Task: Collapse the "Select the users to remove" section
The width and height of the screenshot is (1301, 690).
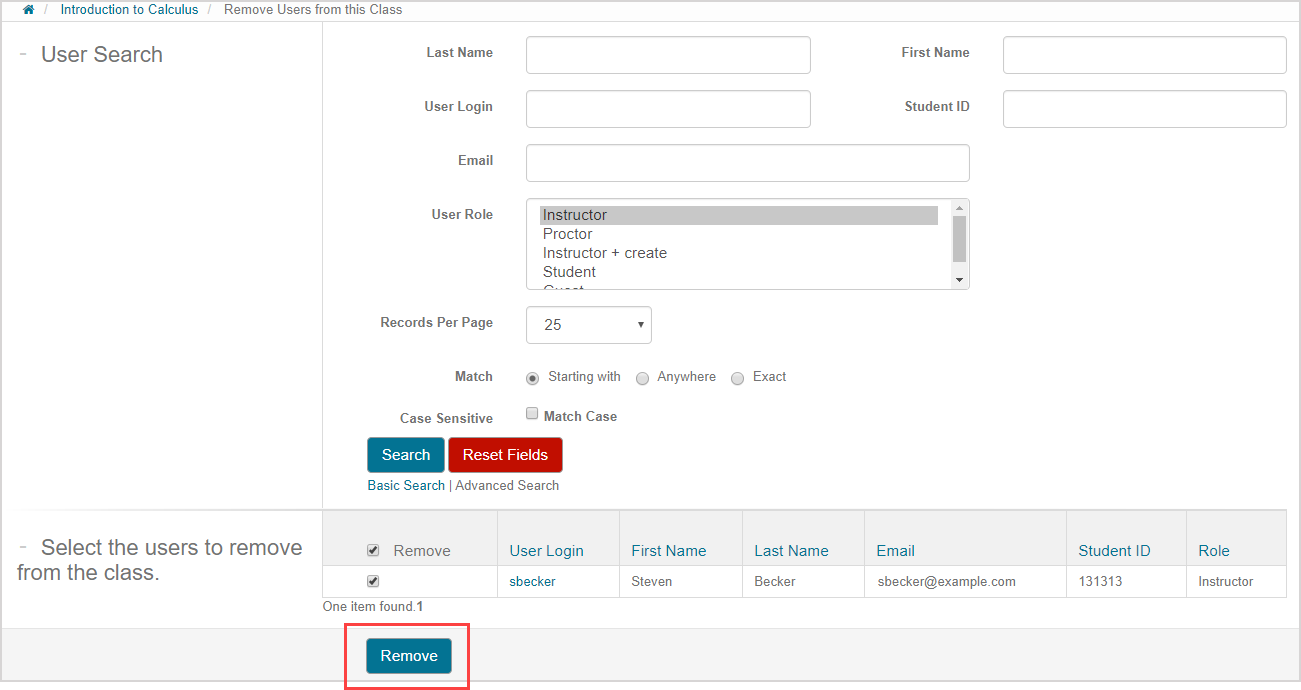Action: [24, 546]
